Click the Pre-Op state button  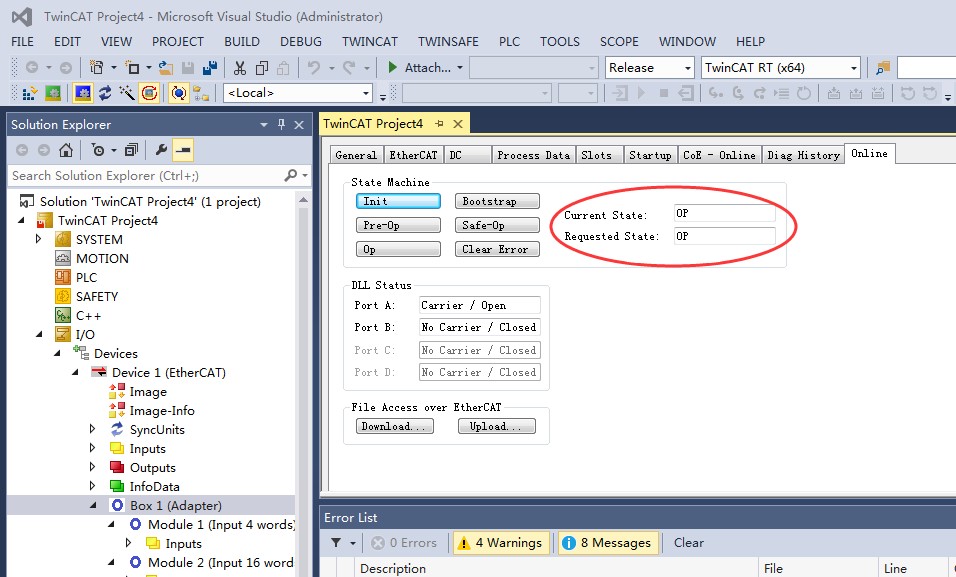(398, 225)
